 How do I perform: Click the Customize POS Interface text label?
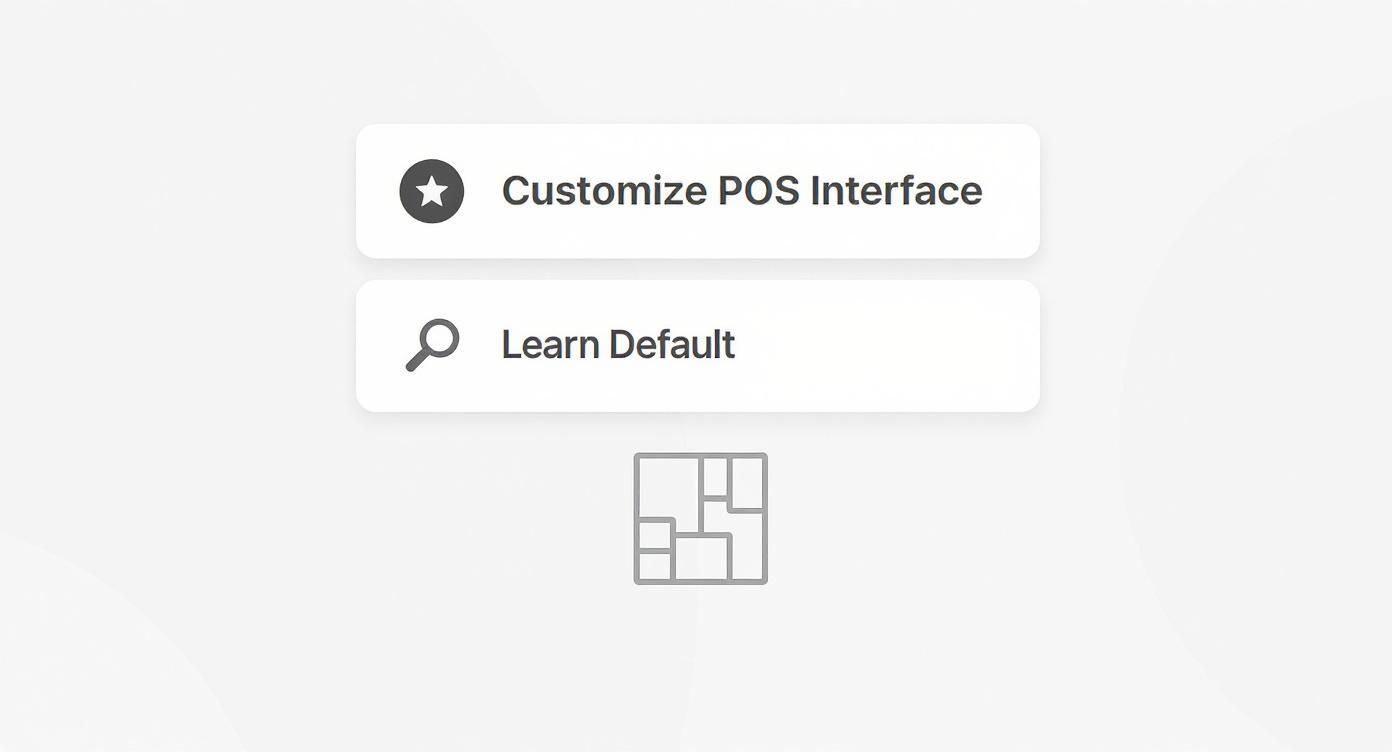click(x=743, y=190)
